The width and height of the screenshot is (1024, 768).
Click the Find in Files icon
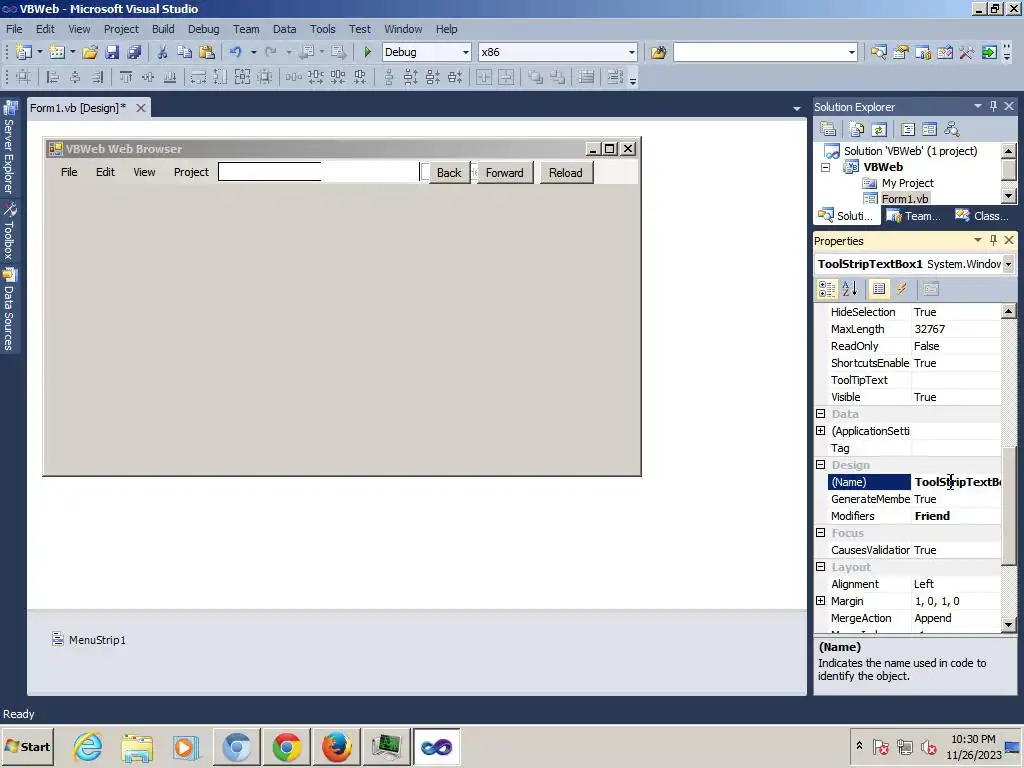click(x=658, y=52)
